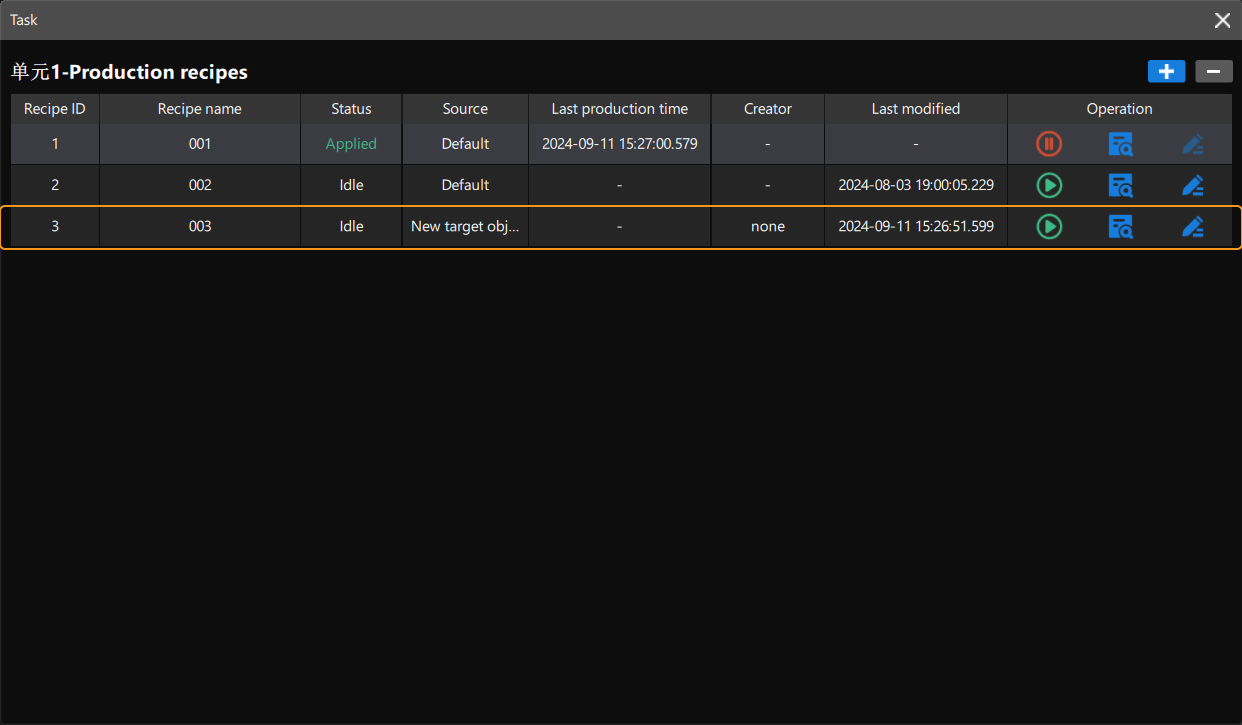The height and width of the screenshot is (725, 1242).
Task: Open the view details icon for recipe 002
Action: (x=1120, y=185)
